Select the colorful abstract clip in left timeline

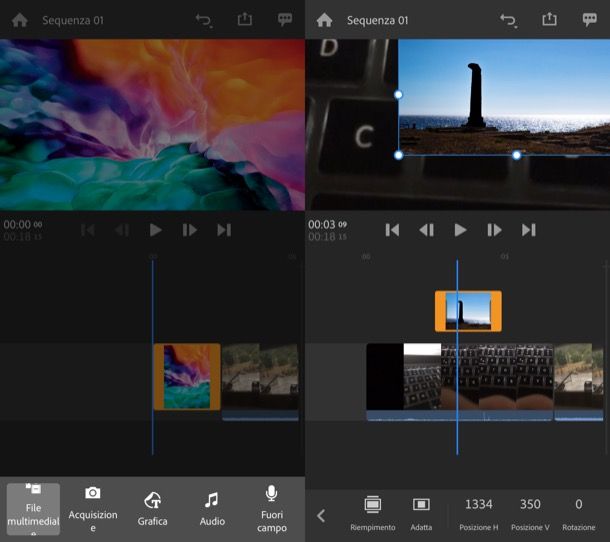(187, 377)
